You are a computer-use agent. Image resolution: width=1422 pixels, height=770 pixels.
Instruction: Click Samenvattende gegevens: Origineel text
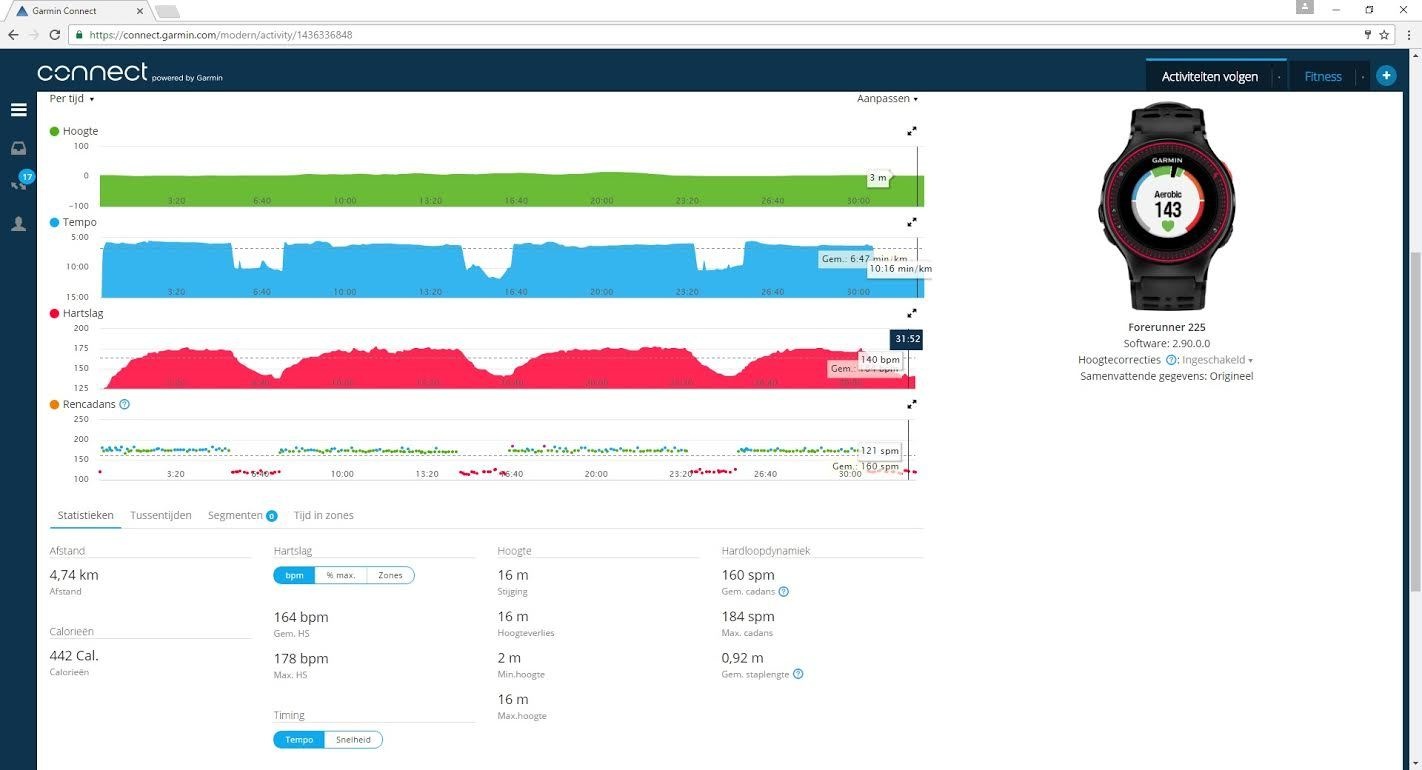point(1167,376)
